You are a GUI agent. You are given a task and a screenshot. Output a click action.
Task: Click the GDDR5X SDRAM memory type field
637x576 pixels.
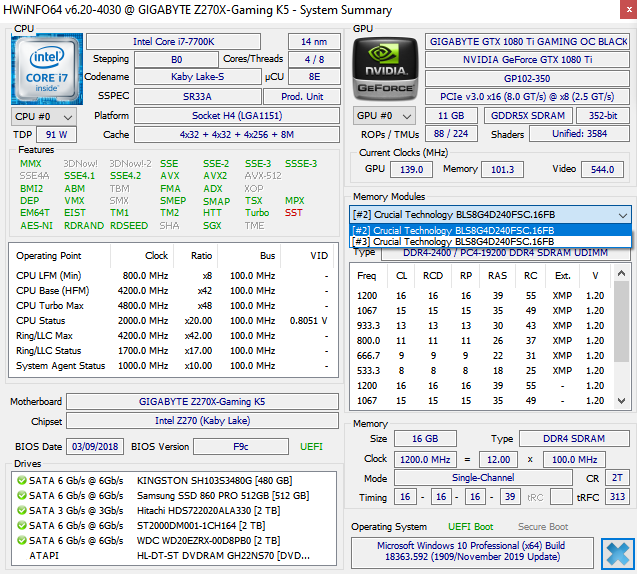click(x=528, y=116)
